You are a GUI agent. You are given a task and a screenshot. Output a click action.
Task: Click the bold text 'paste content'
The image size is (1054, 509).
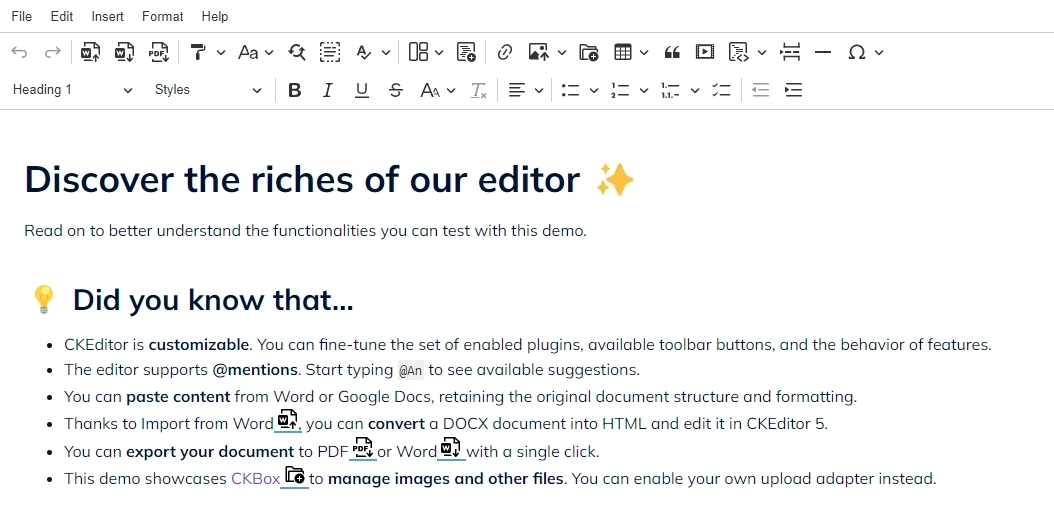tap(178, 397)
